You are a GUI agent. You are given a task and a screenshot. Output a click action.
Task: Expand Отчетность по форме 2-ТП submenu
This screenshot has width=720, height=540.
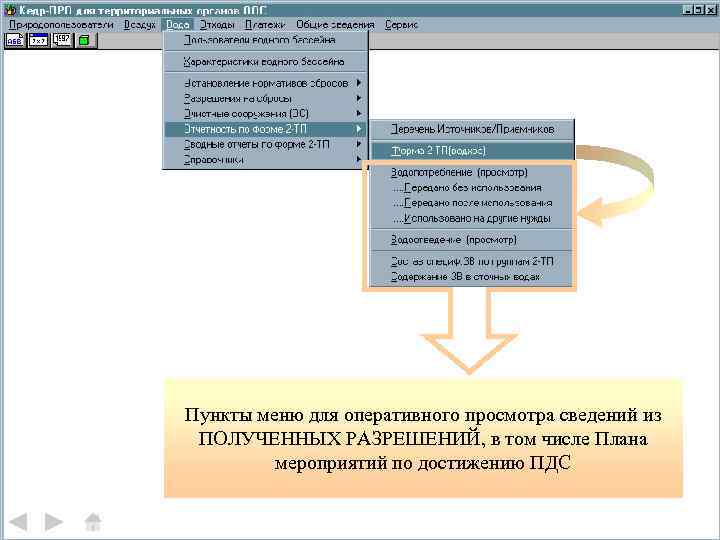click(x=266, y=129)
